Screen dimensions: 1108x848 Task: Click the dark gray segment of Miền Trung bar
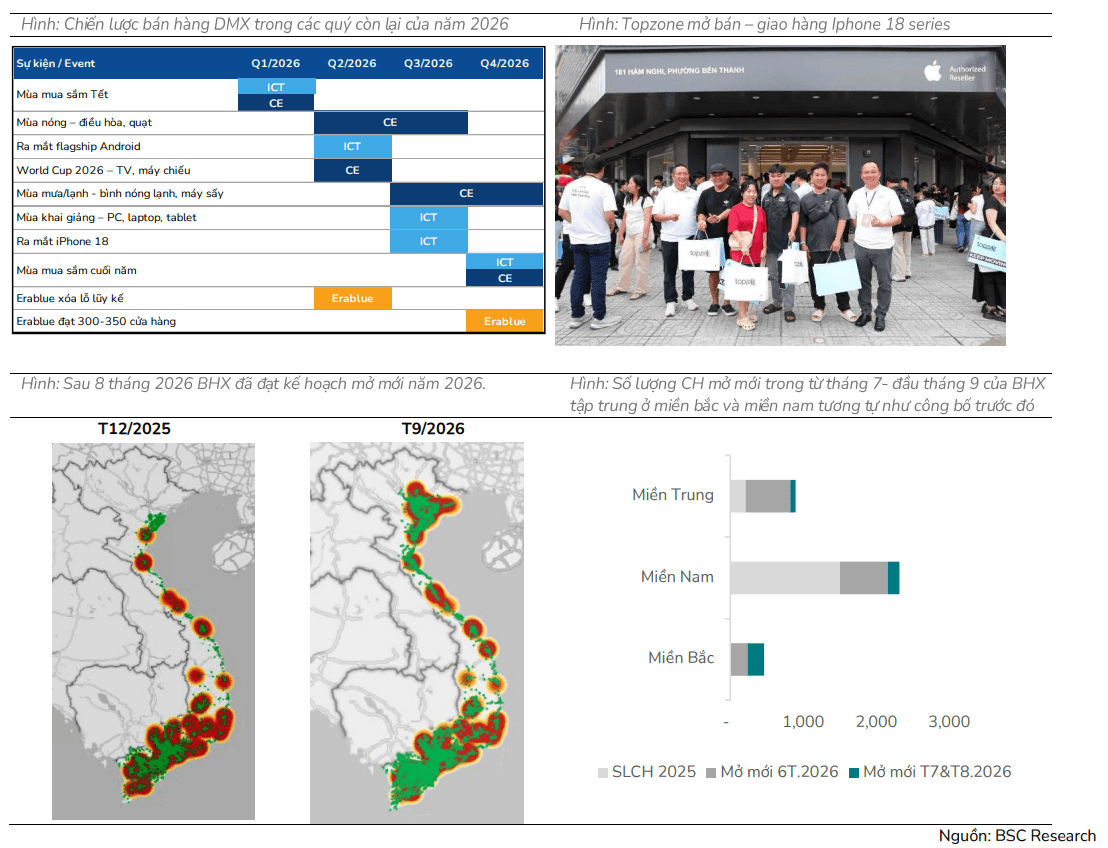tap(768, 496)
